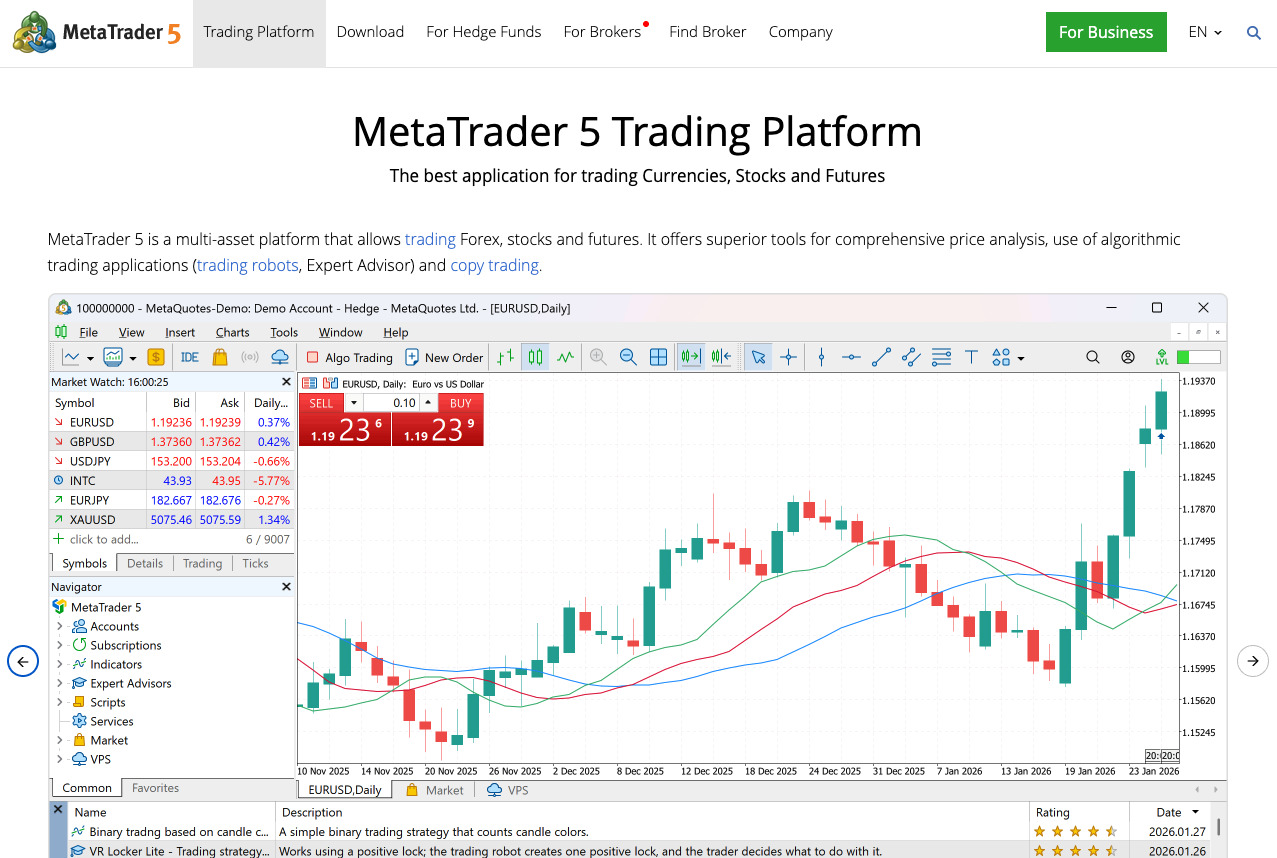Image resolution: width=1277 pixels, height=858 pixels.
Task: Click the Signals broadcast icon in toolbar
Action: [x=250, y=357]
